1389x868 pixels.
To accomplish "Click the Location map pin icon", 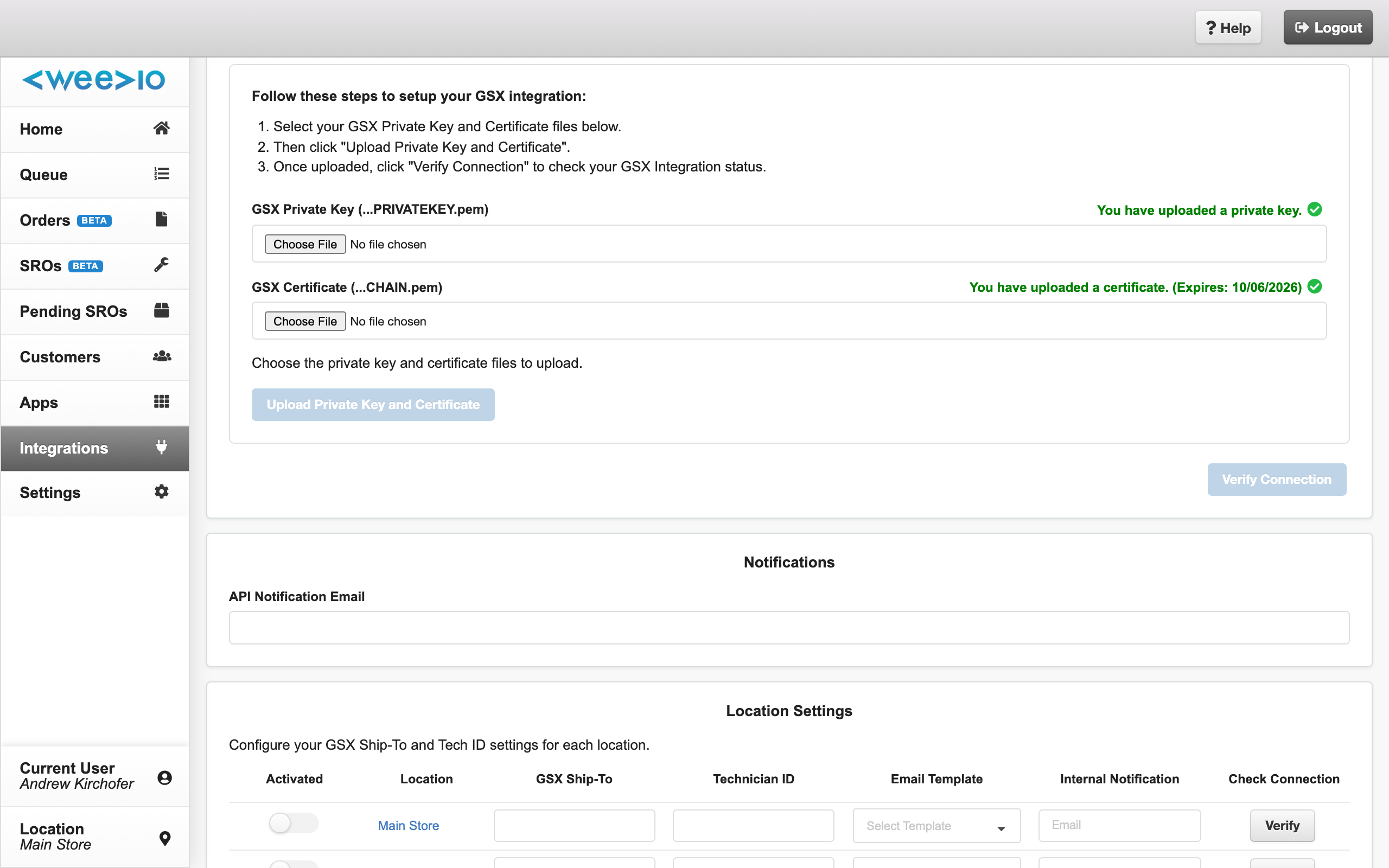I will pos(165,838).
